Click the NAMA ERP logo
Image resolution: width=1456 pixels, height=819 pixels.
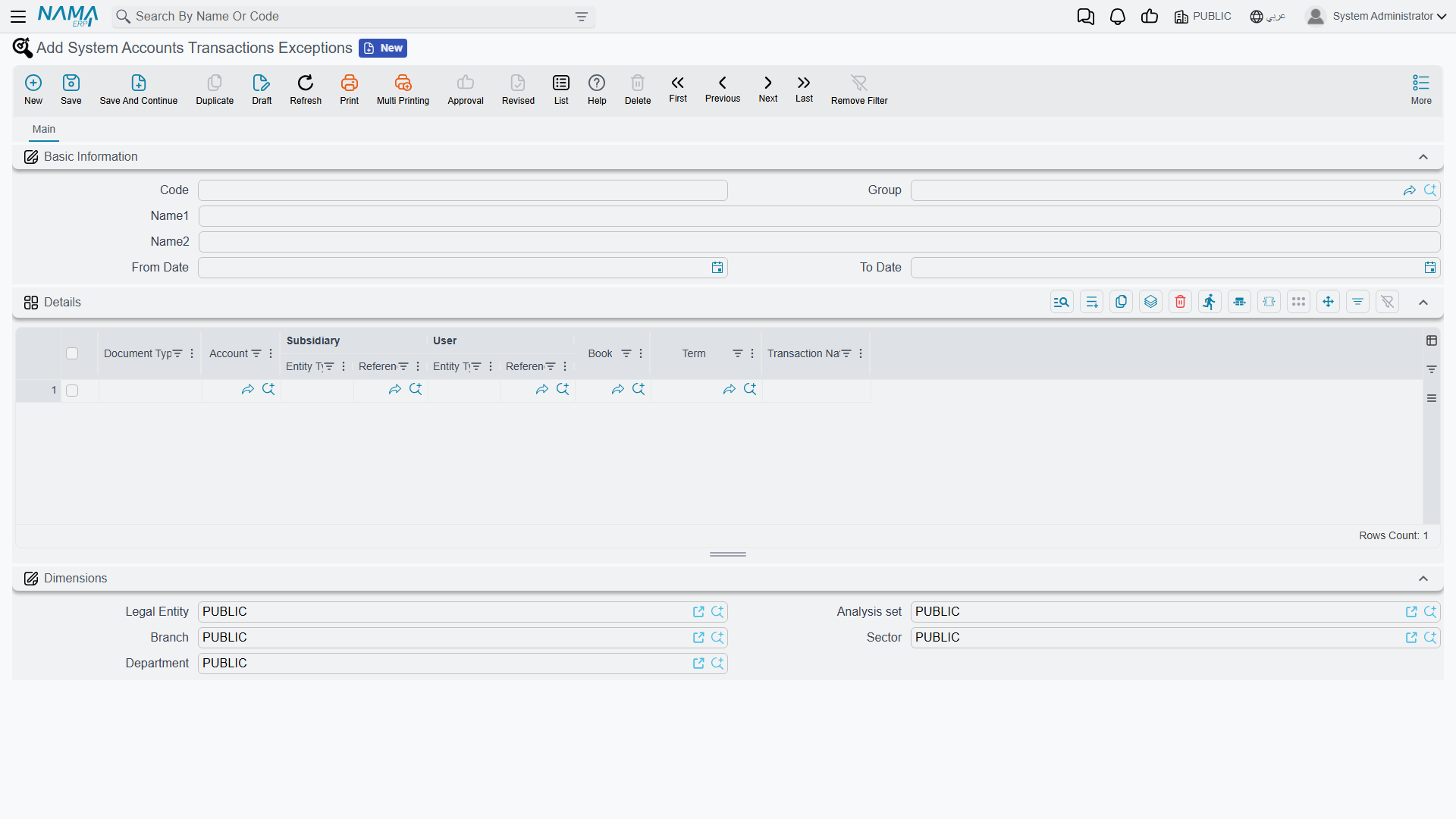(x=67, y=16)
